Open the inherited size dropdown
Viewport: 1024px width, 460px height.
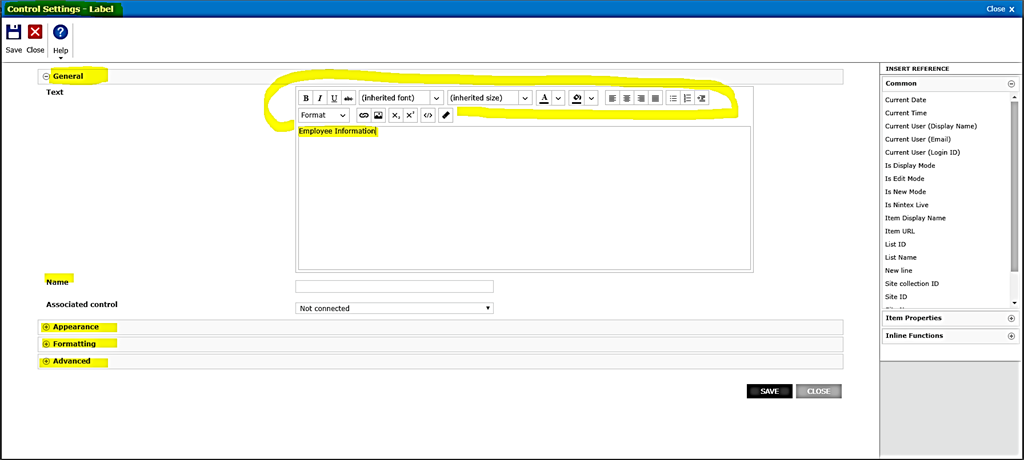[490, 98]
